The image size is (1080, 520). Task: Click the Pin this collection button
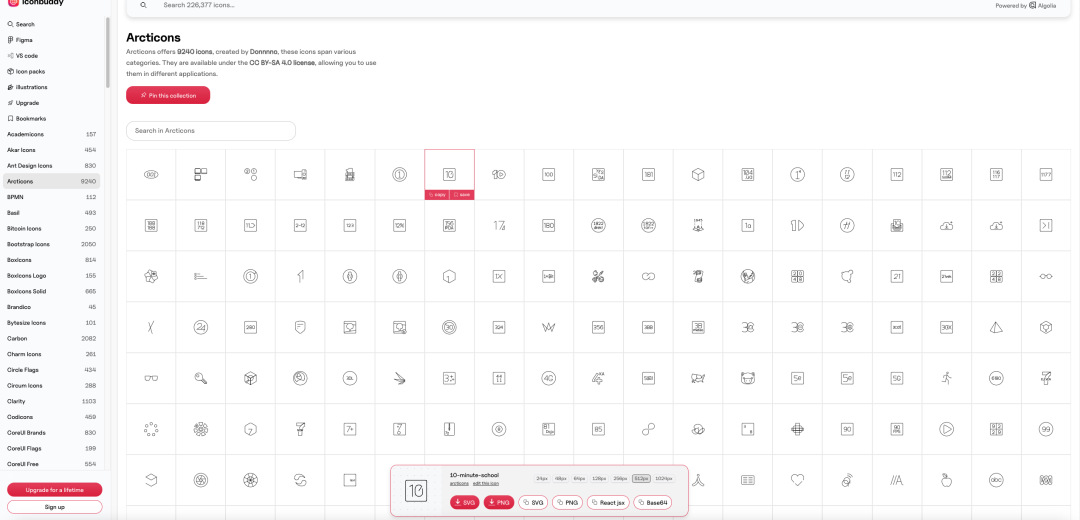click(x=168, y=95)
